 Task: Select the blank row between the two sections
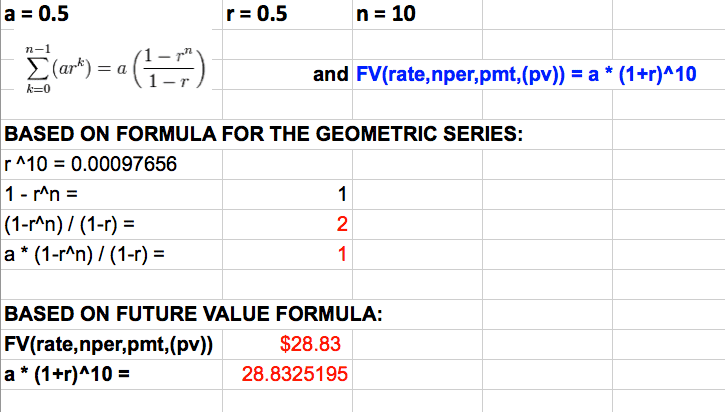[x=175, y=285]
